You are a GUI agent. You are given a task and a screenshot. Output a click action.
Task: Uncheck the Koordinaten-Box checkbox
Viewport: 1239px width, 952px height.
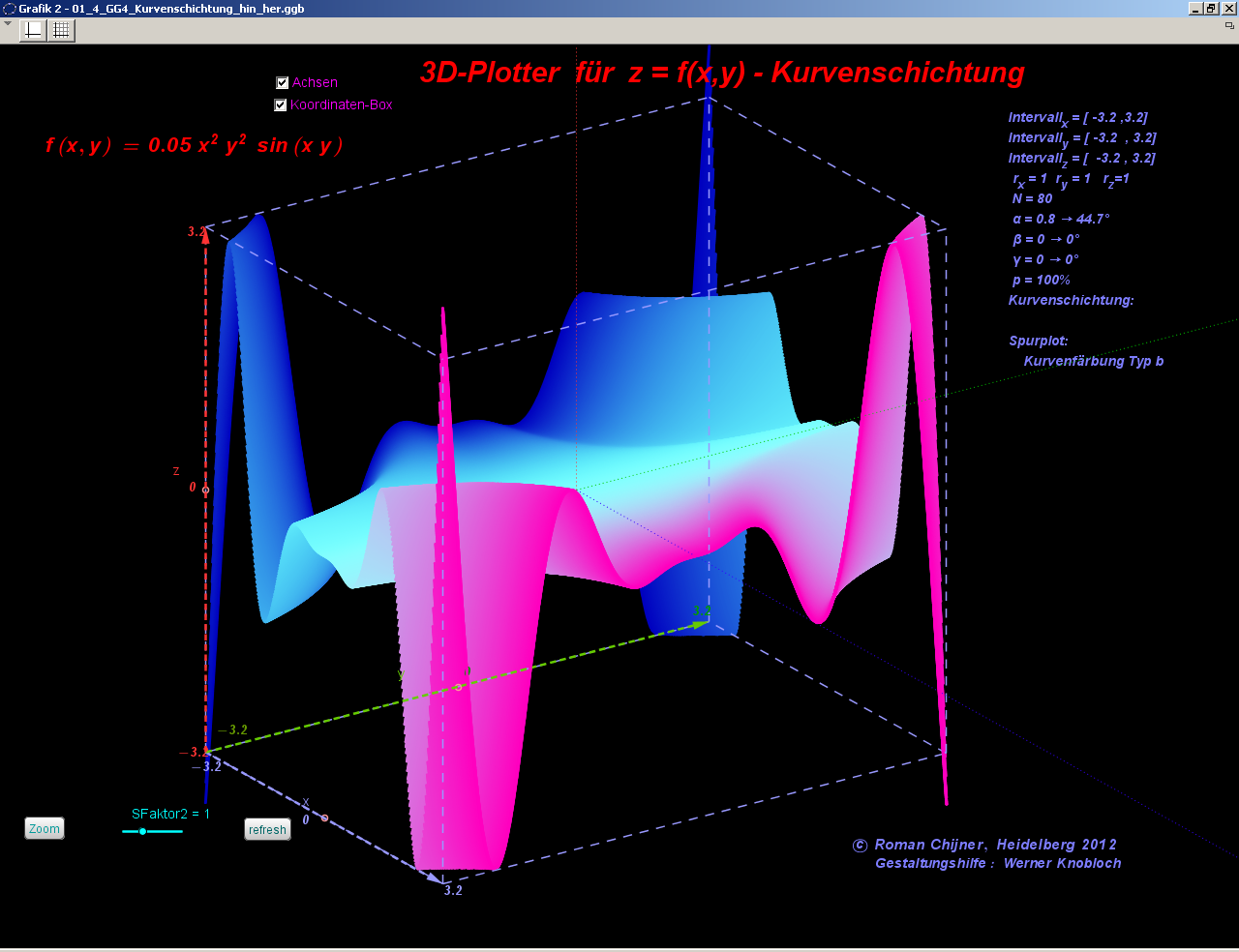coord(281,105)
